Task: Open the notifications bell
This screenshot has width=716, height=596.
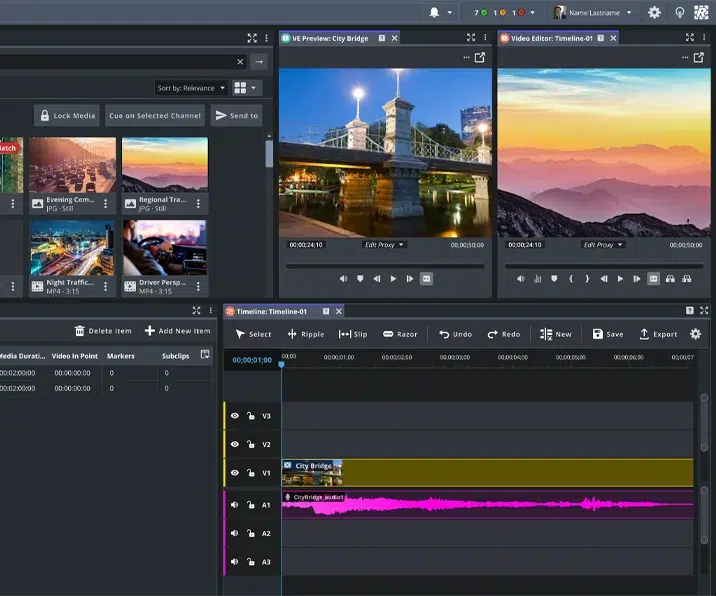Action: [434, 12]
